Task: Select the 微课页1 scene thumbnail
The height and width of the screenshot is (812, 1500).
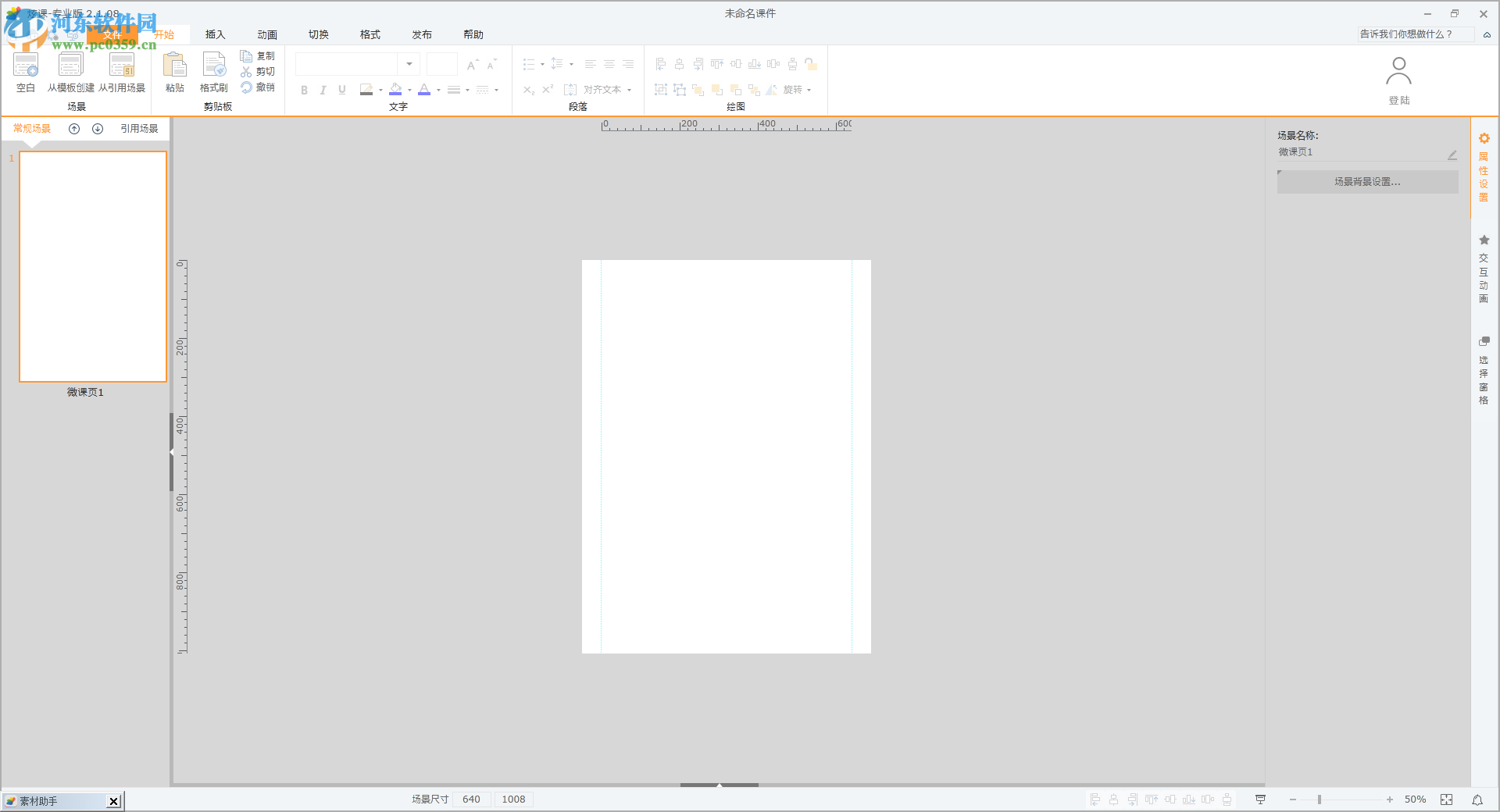Action: (93, 266)
